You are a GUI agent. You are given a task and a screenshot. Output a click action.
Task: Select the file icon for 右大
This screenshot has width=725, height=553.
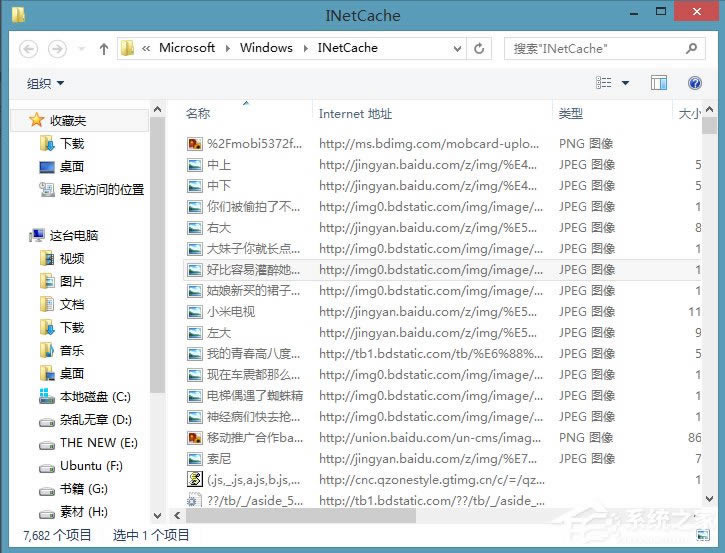click(x=195, y=228)
